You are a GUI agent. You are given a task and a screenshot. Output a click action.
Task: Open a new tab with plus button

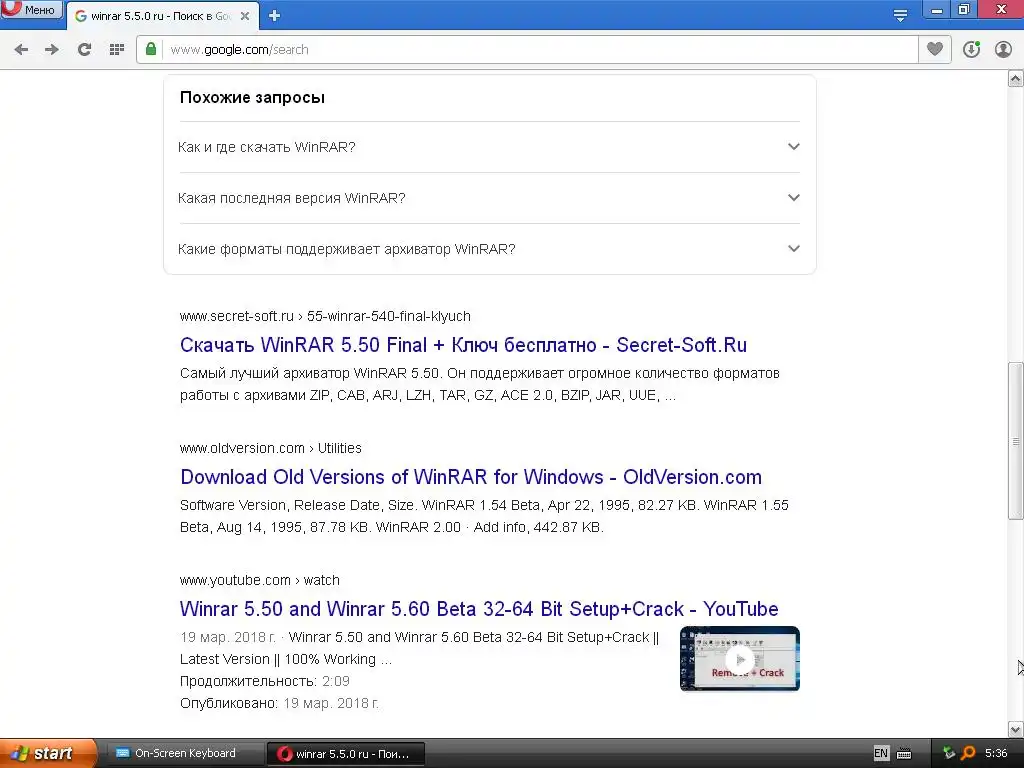[x=274, y=16]
